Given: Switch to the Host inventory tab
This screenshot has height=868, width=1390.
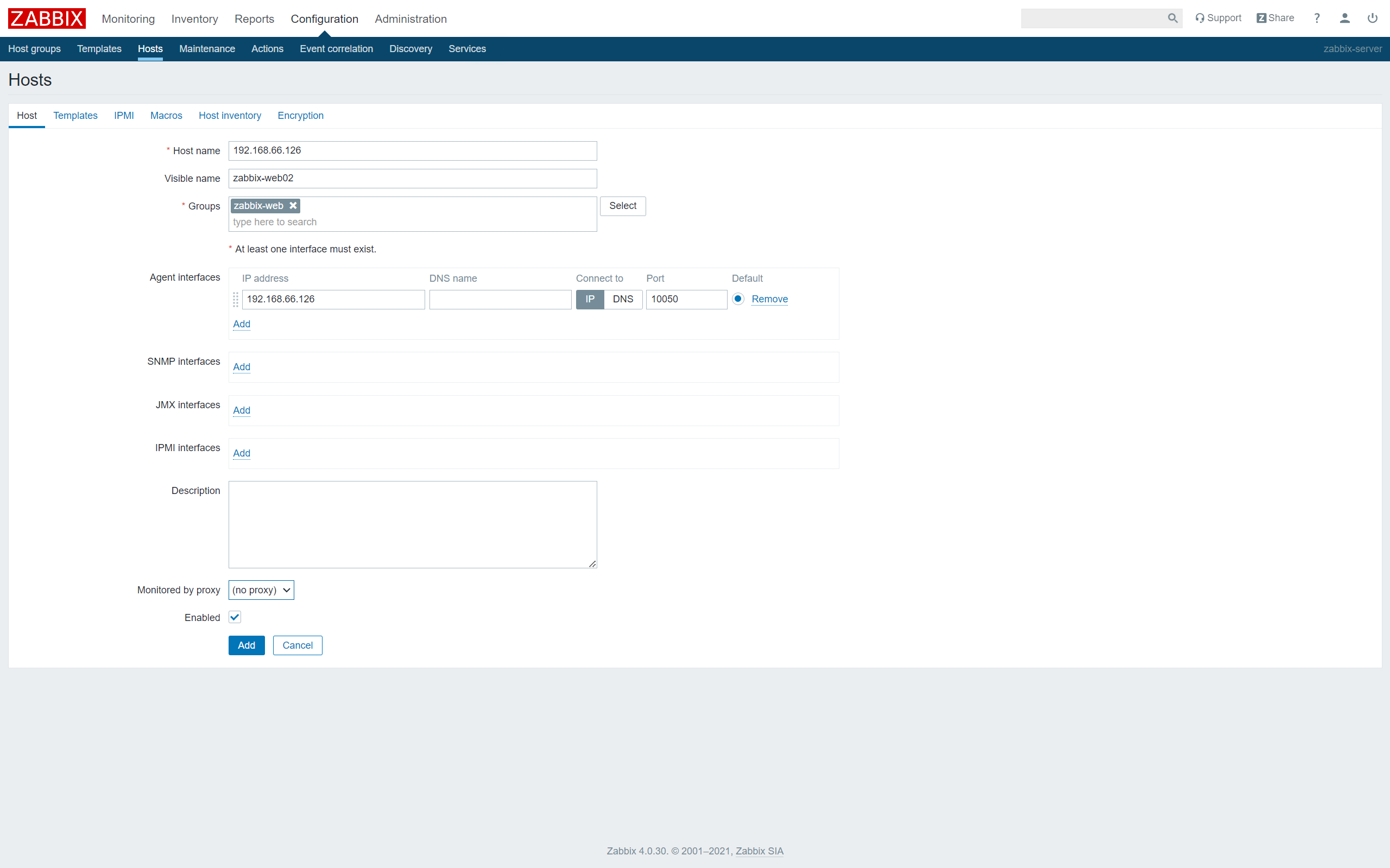Looking at the screenshot, I should (x=230, y=116).
